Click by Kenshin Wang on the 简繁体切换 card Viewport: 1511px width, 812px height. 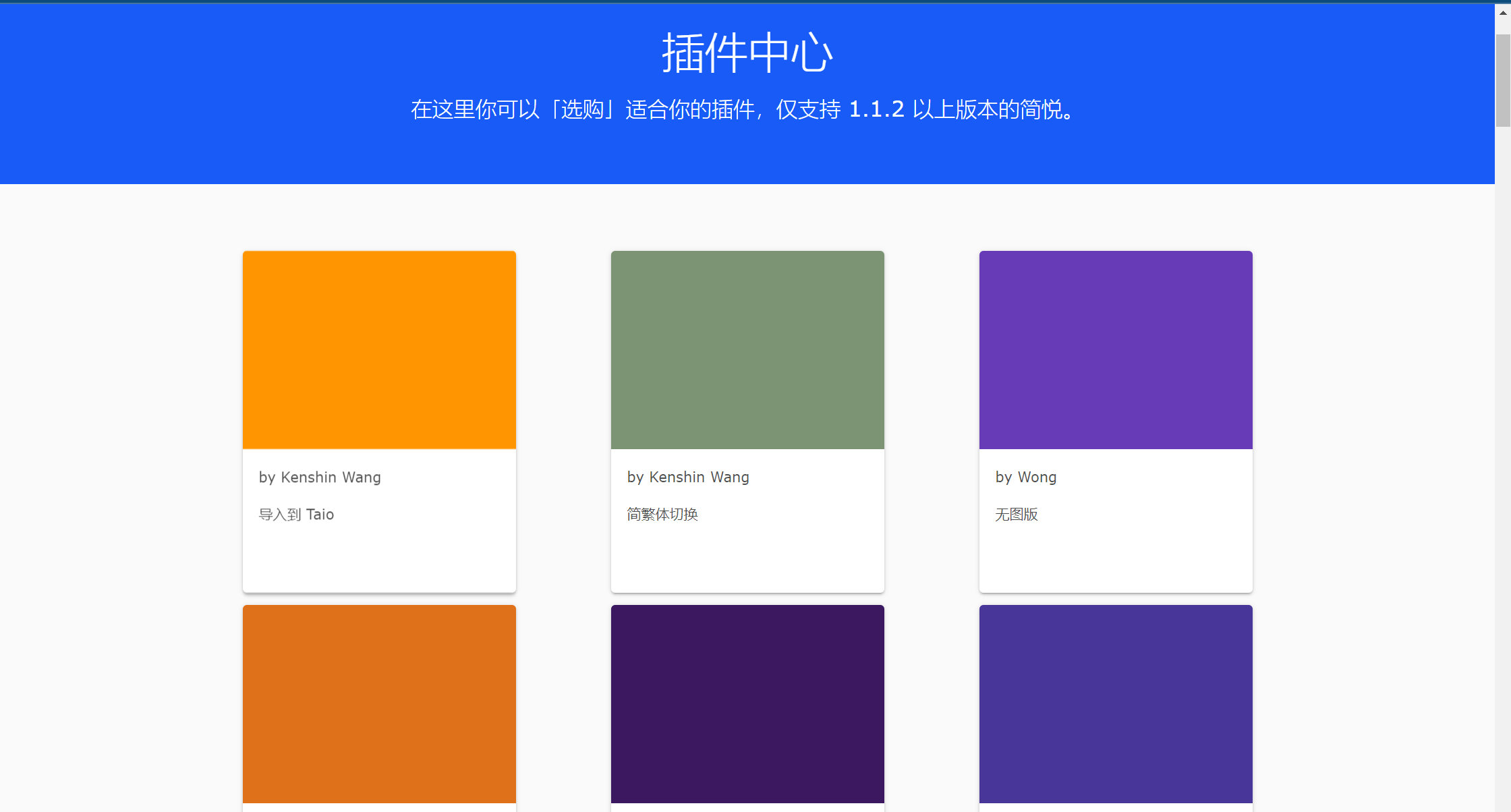687,477
